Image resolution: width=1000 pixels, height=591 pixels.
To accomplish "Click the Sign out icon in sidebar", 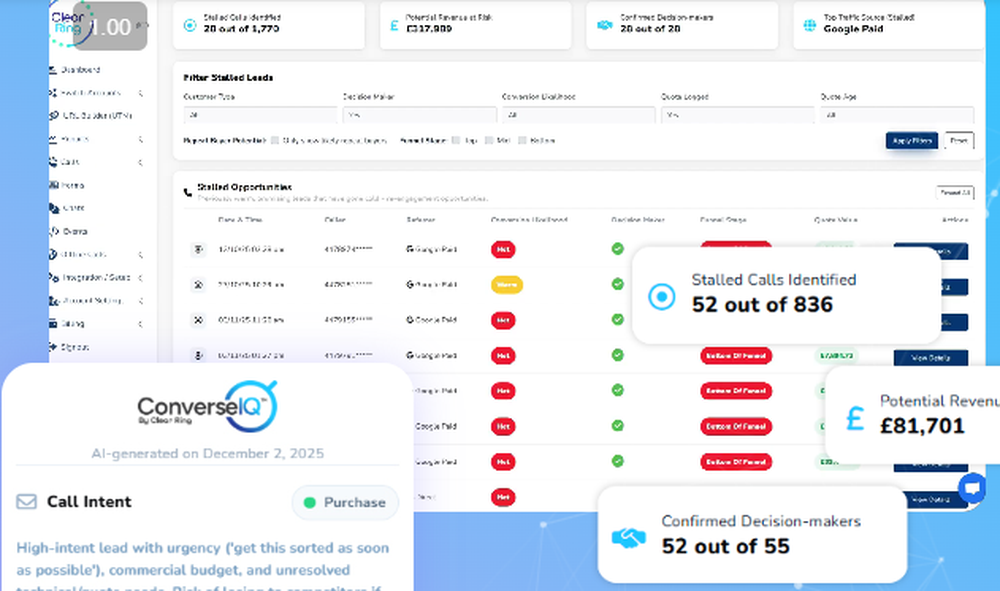I will pos(53,347).
